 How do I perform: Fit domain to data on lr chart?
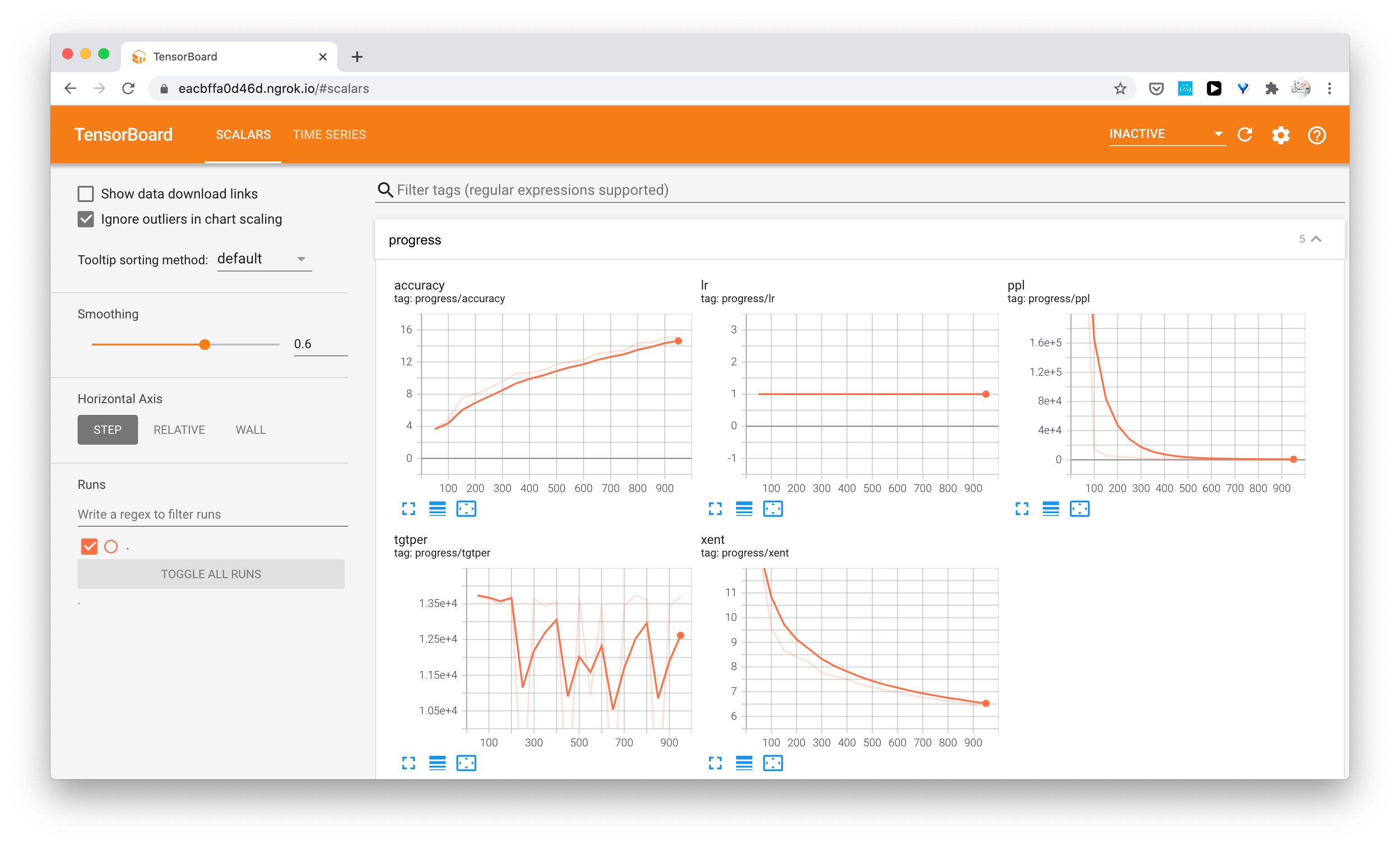tap(773, 509)
